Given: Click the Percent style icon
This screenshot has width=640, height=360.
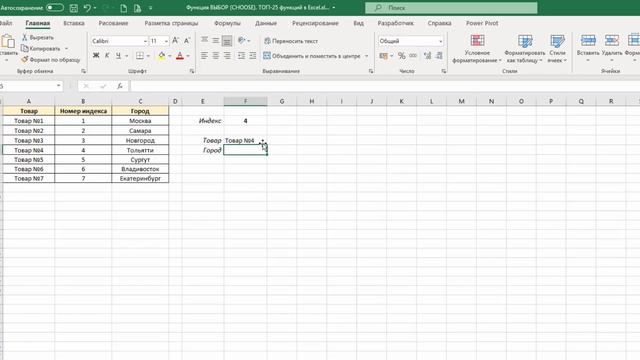Looking at the screenshot, I should (x=402, y=56).
